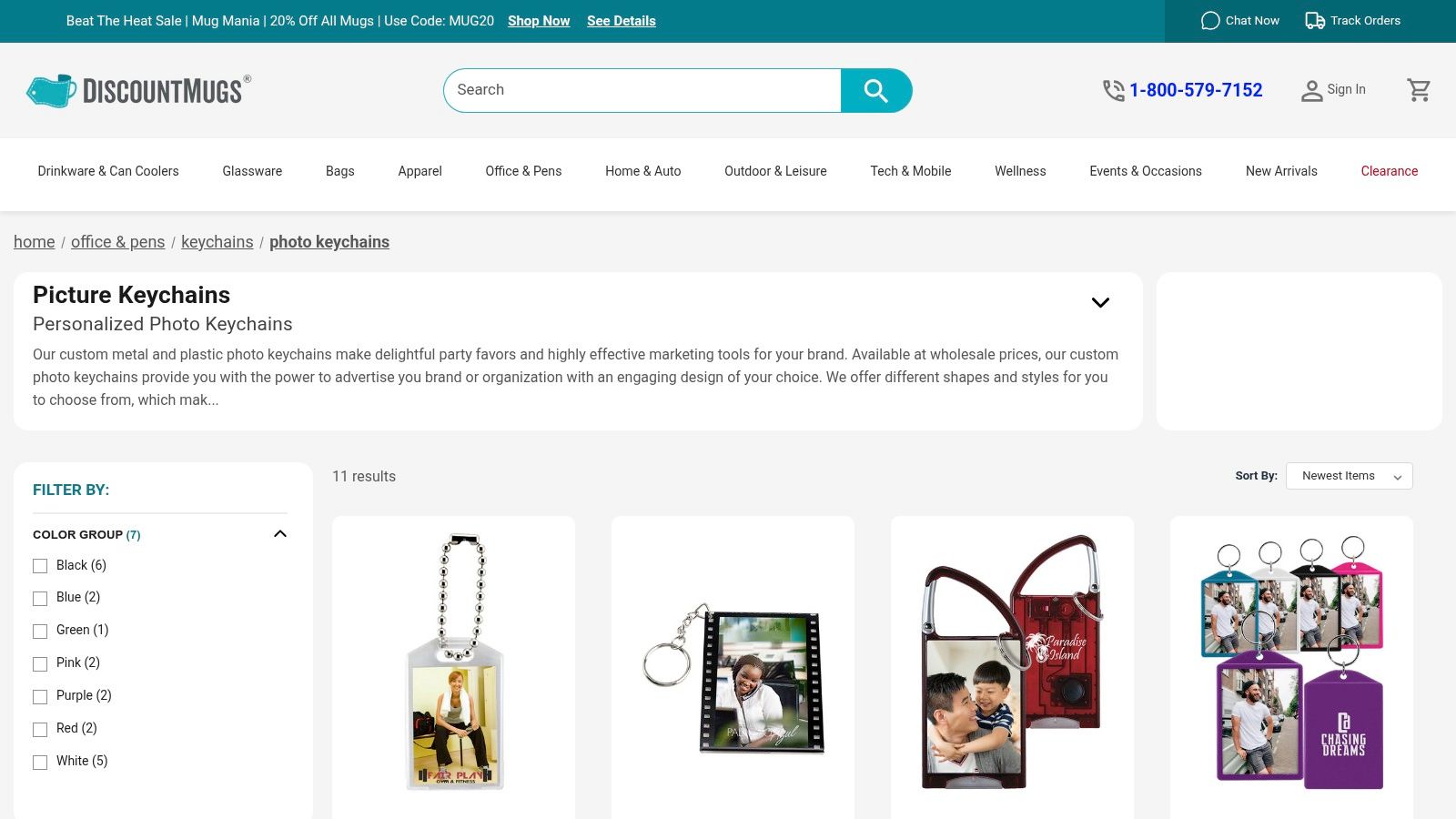Collapse the Color Group filter section
The height and width of the screenshot is (819, 1456).
tap(280, 534)
